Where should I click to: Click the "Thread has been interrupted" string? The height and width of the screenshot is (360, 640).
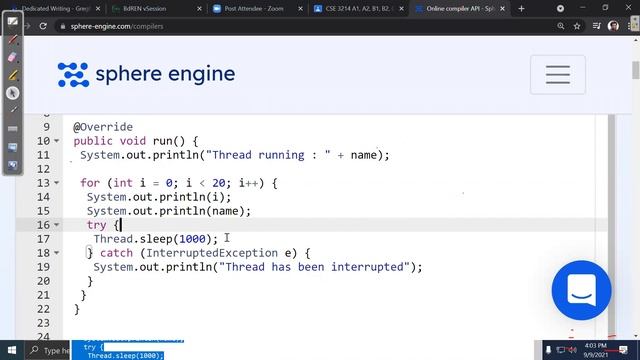[x=314, y=267]
